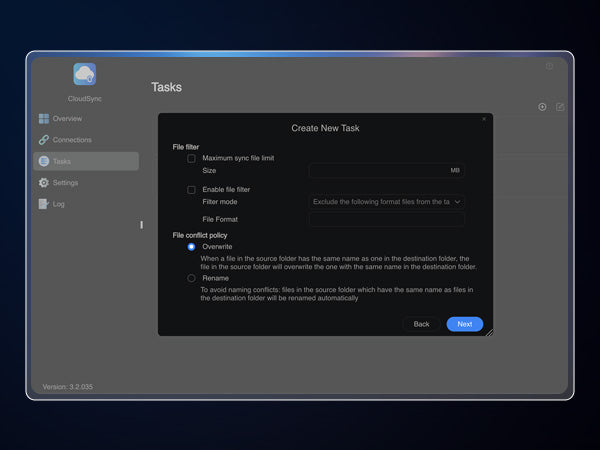
Task: Click the edit task pencil icon
Action: click(560, 107)
